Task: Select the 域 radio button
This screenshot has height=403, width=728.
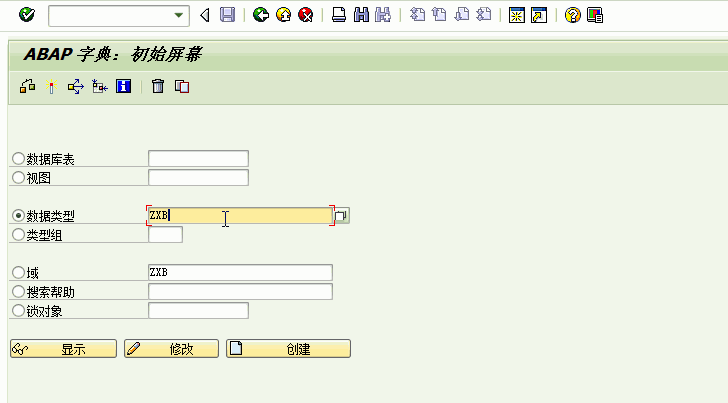Action: click(18, 272)
